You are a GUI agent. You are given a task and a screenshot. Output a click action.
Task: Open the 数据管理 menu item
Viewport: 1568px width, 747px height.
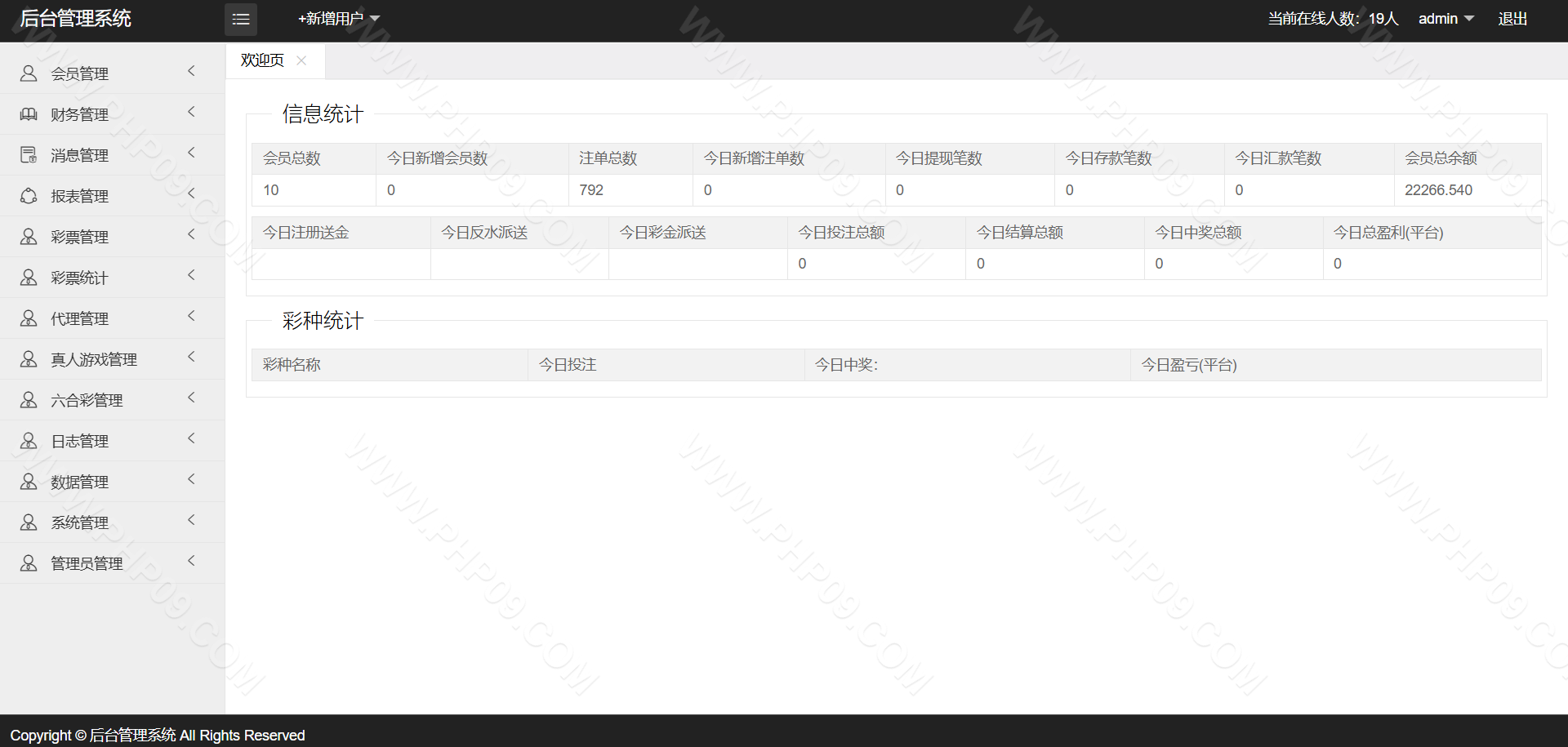coord(79,482)
